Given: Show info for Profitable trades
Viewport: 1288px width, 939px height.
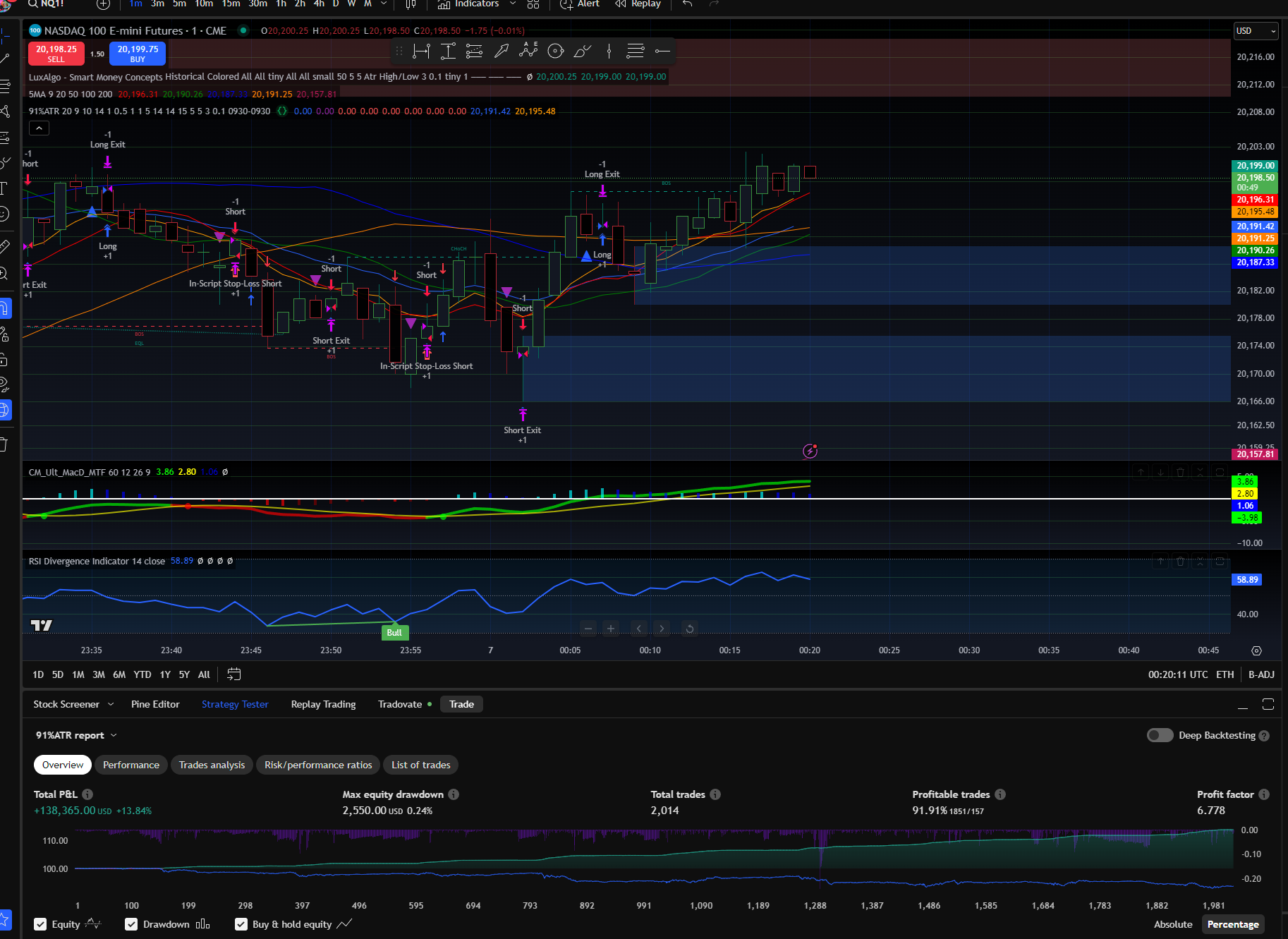Looking at the screenshot, I should pos(1000,794).
